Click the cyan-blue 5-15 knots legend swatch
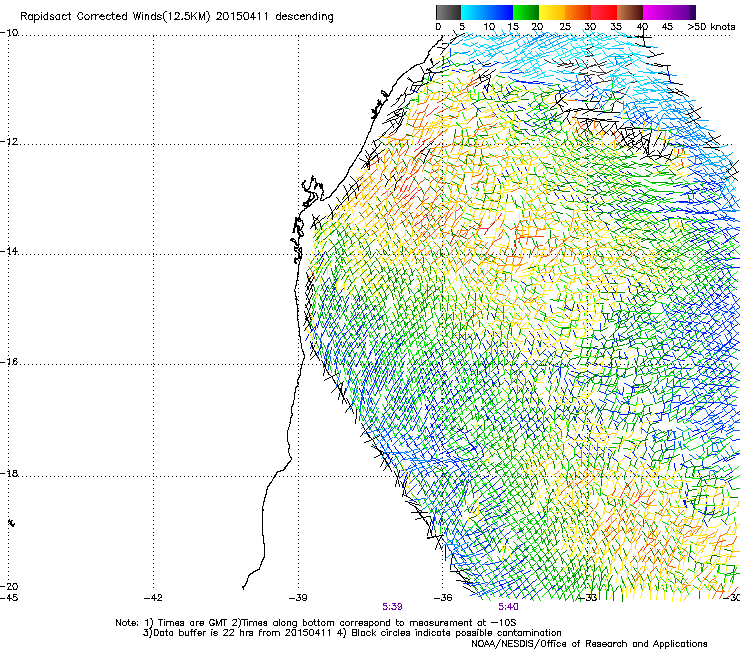 [487, 12]
